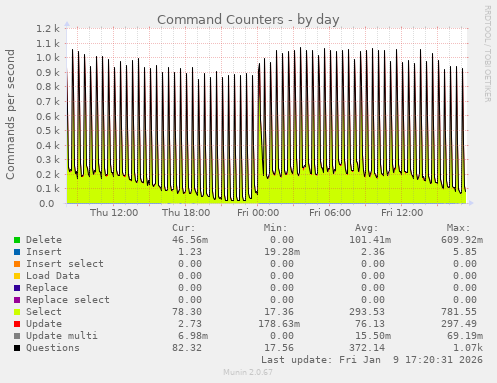Click the purple Replace select legend swatch

(17, 300)
